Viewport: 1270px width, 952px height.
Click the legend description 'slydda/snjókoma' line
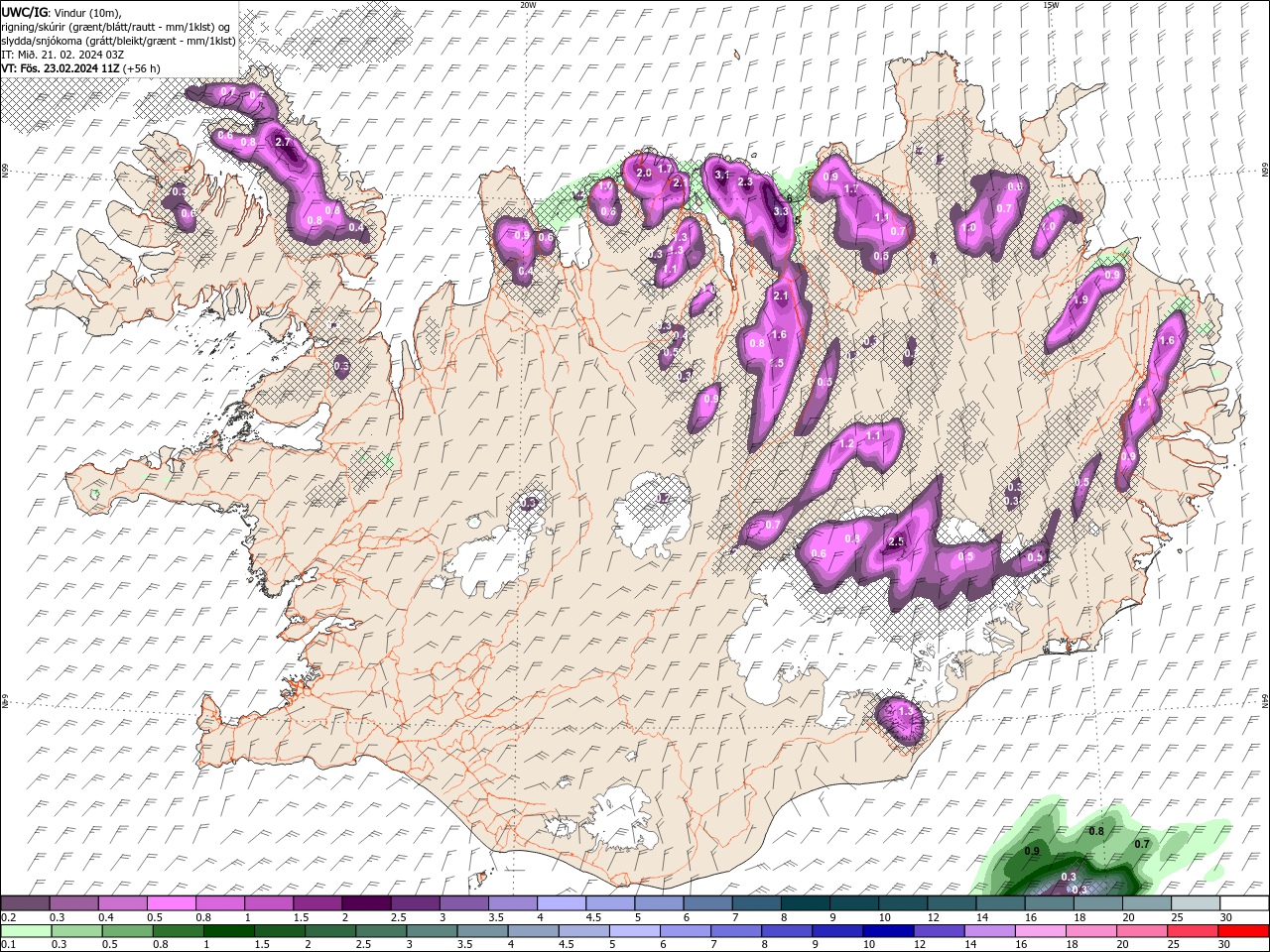119,41
